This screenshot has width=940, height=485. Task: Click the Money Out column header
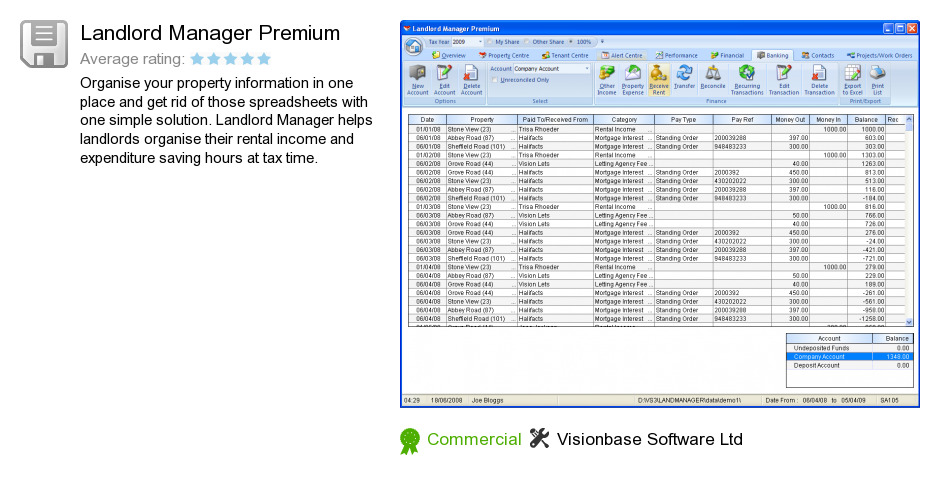click(x=790, y=120)
